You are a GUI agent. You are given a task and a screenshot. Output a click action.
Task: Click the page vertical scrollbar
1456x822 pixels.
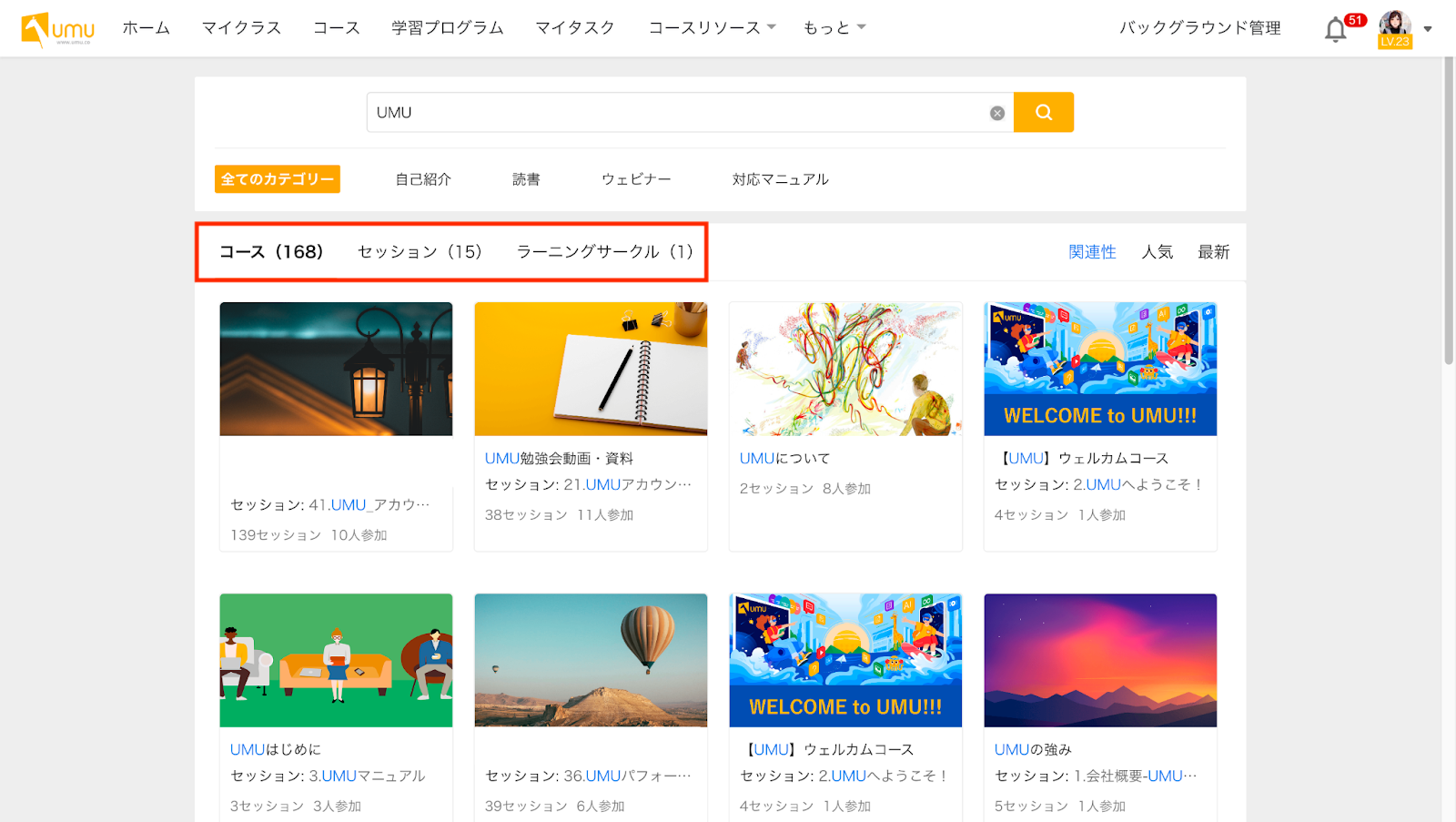point(1449,209)
